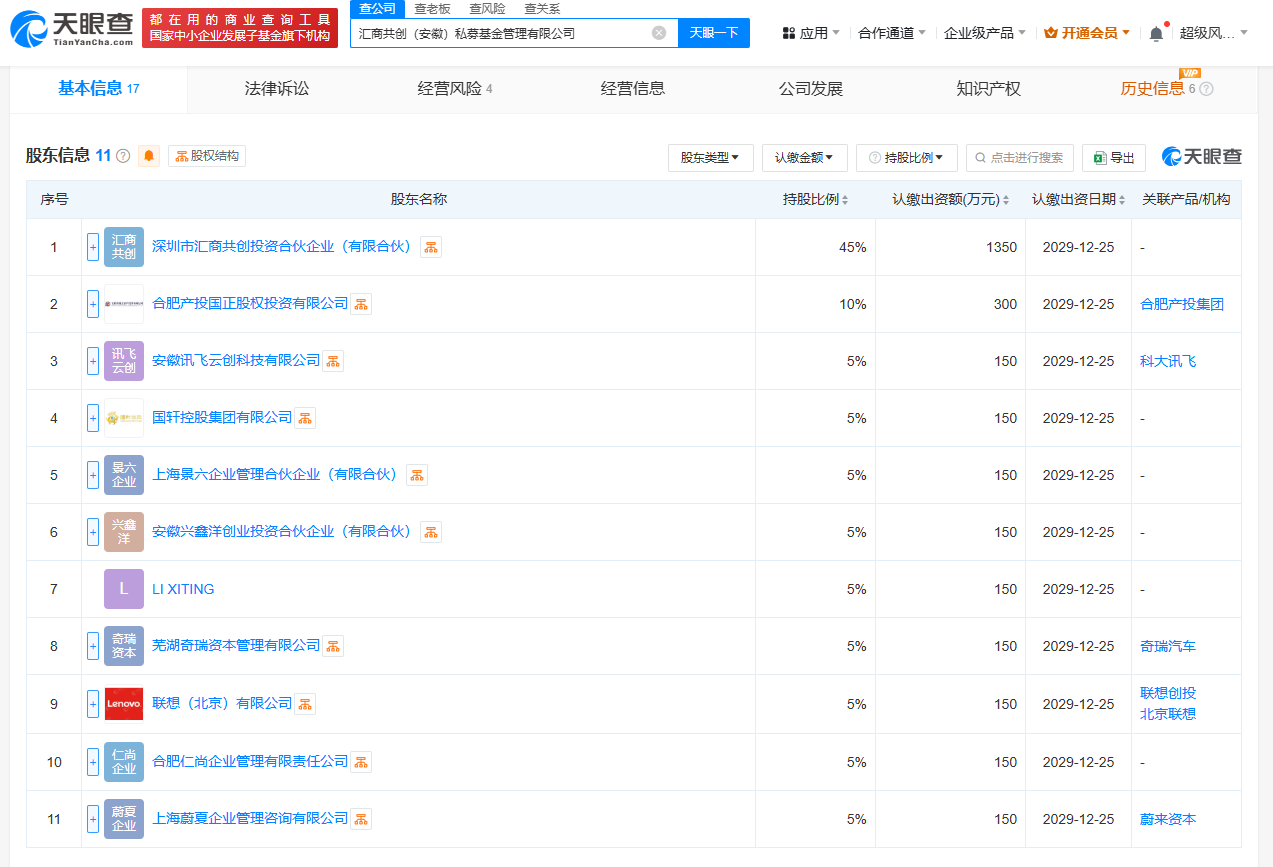Select the 查老板 search mode tab
The height and width of the screenshot is (867, 1273).
[x=432, y=8]
